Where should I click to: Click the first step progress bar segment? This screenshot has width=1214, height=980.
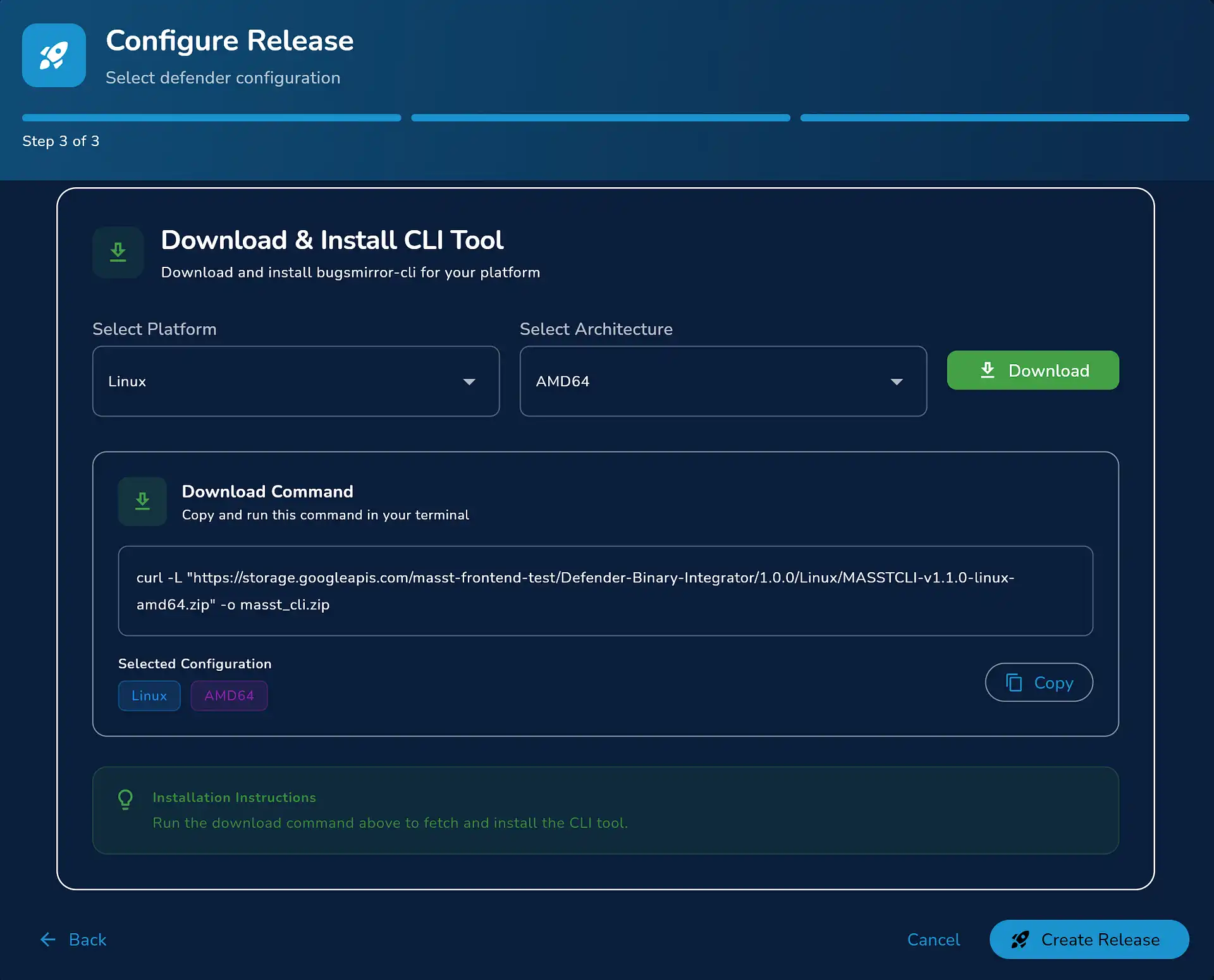click(x=212, y=118)
